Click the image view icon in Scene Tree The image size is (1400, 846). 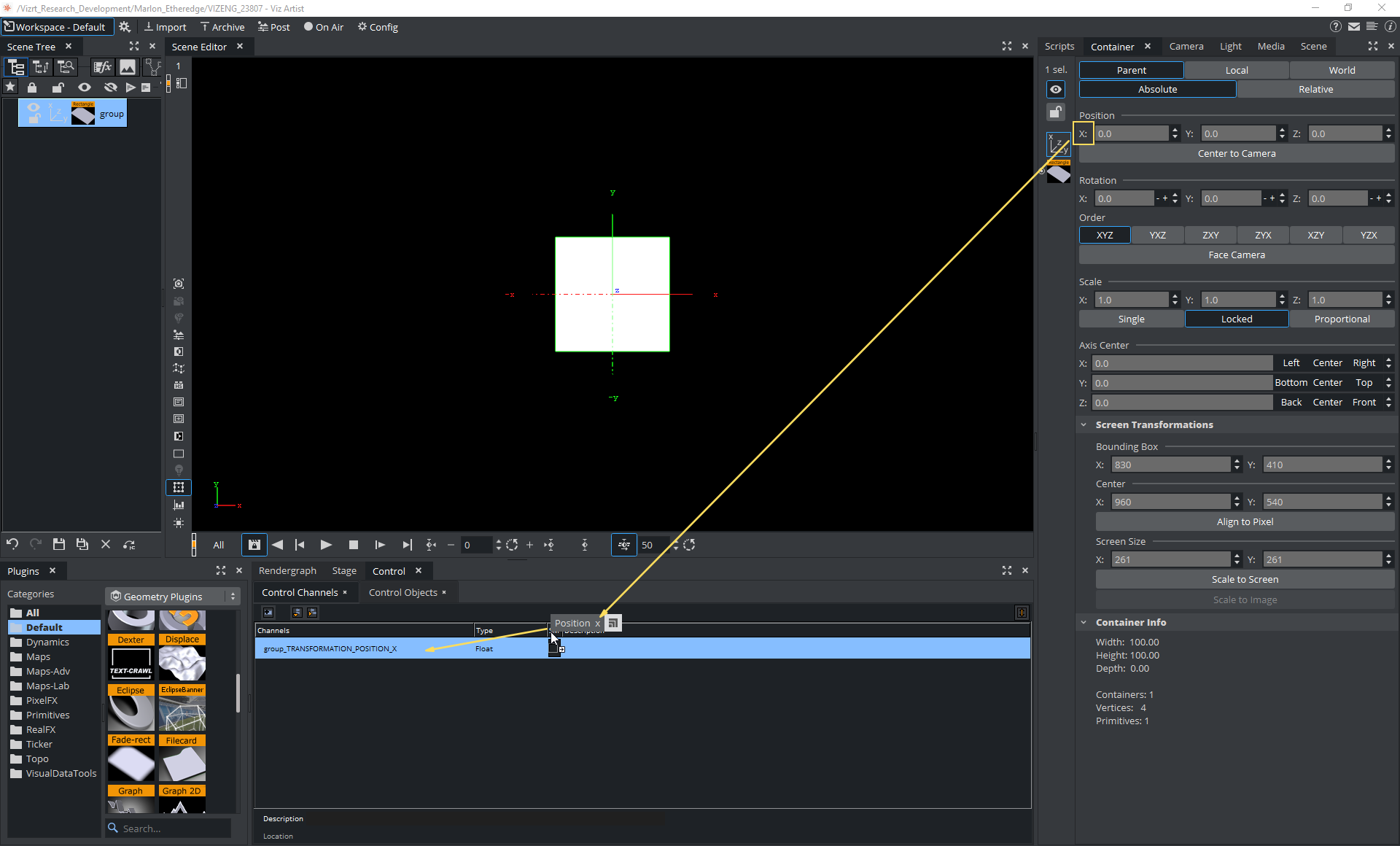click(x=128, y=67)
